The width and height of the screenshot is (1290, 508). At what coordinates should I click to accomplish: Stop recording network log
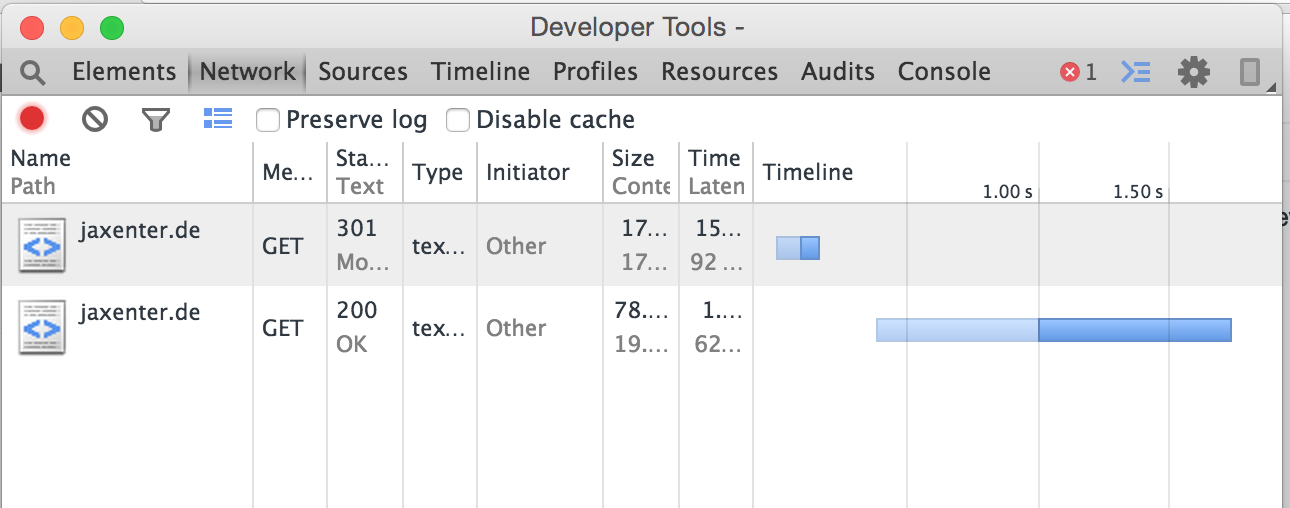tap(32, 120)
